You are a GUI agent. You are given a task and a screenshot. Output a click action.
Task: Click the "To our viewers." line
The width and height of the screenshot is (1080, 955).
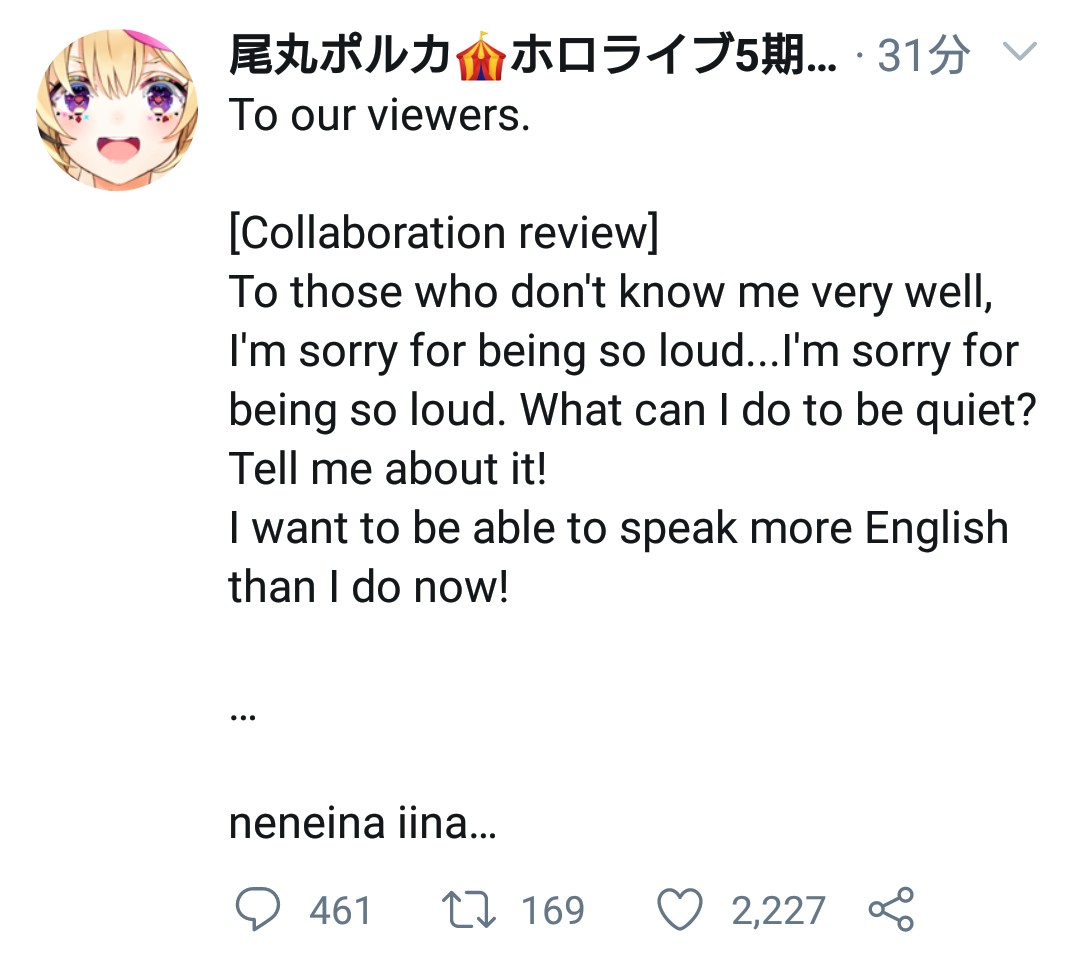click(x=380, y=114)
